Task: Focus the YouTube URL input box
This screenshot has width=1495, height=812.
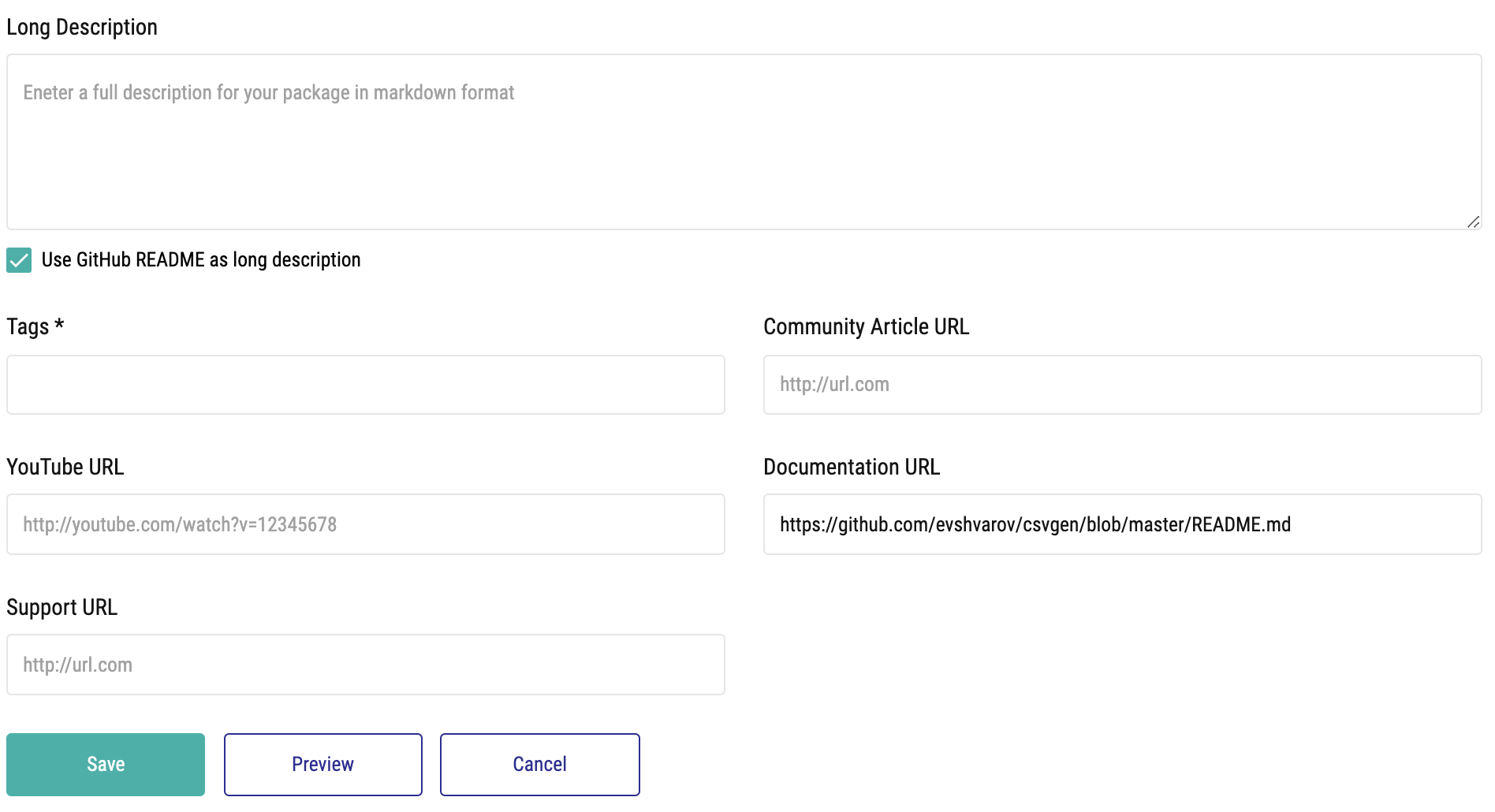Action: coord(366,524)
